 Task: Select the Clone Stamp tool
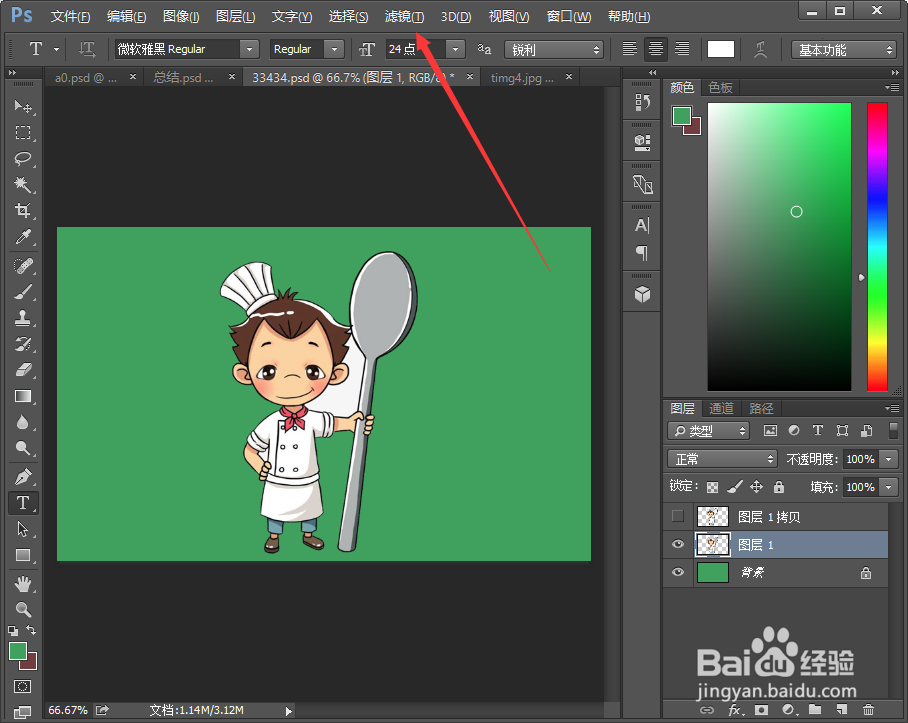click(23, 318)
